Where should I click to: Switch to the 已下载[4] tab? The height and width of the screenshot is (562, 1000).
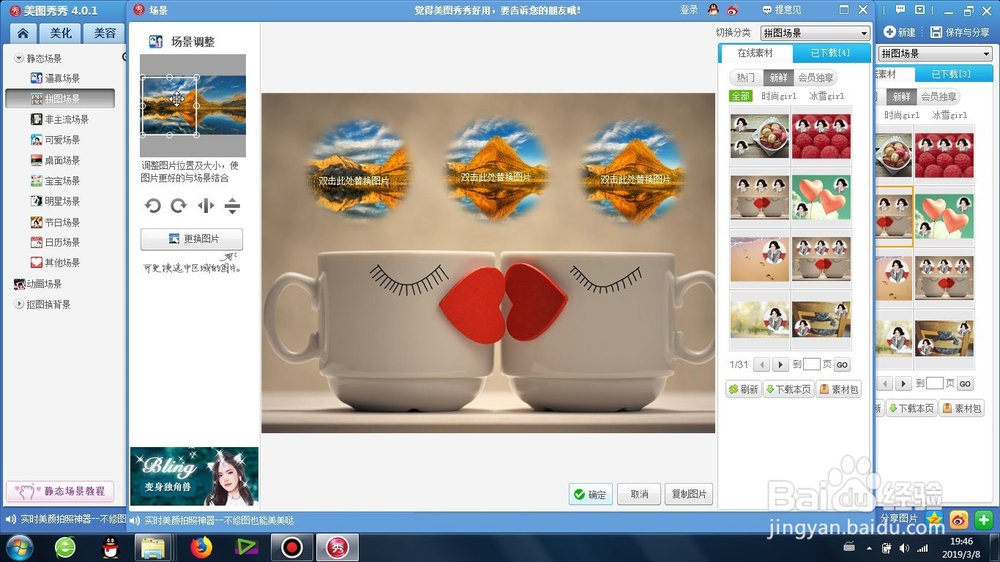click(x=830, y=53)
